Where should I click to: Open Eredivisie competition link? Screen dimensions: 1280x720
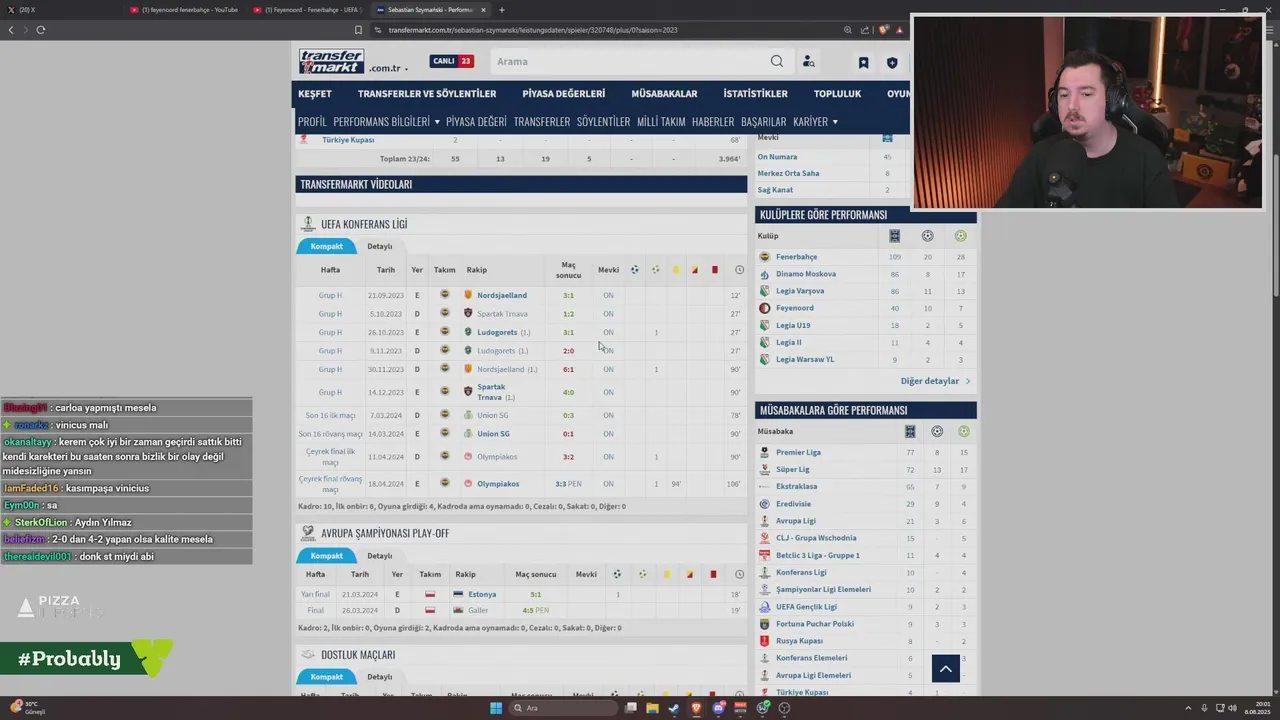(x=796, y=504)
